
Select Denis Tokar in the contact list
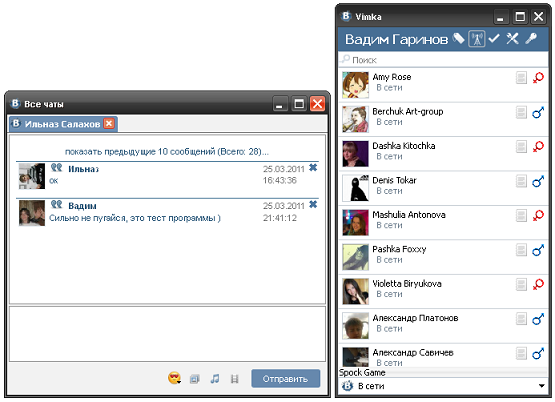click(x=443, y=188)
